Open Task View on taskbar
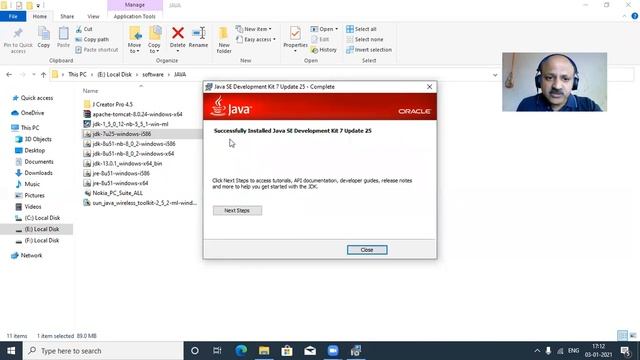This screenshot has height=360, width=640. click(x=217, y=351)
